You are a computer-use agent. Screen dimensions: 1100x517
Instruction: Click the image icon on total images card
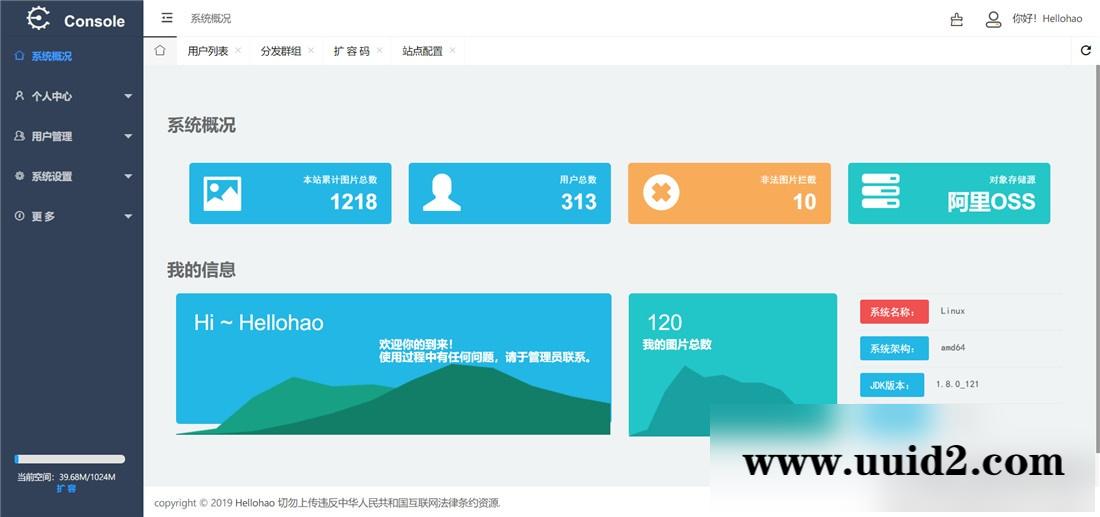click(222, 193)
